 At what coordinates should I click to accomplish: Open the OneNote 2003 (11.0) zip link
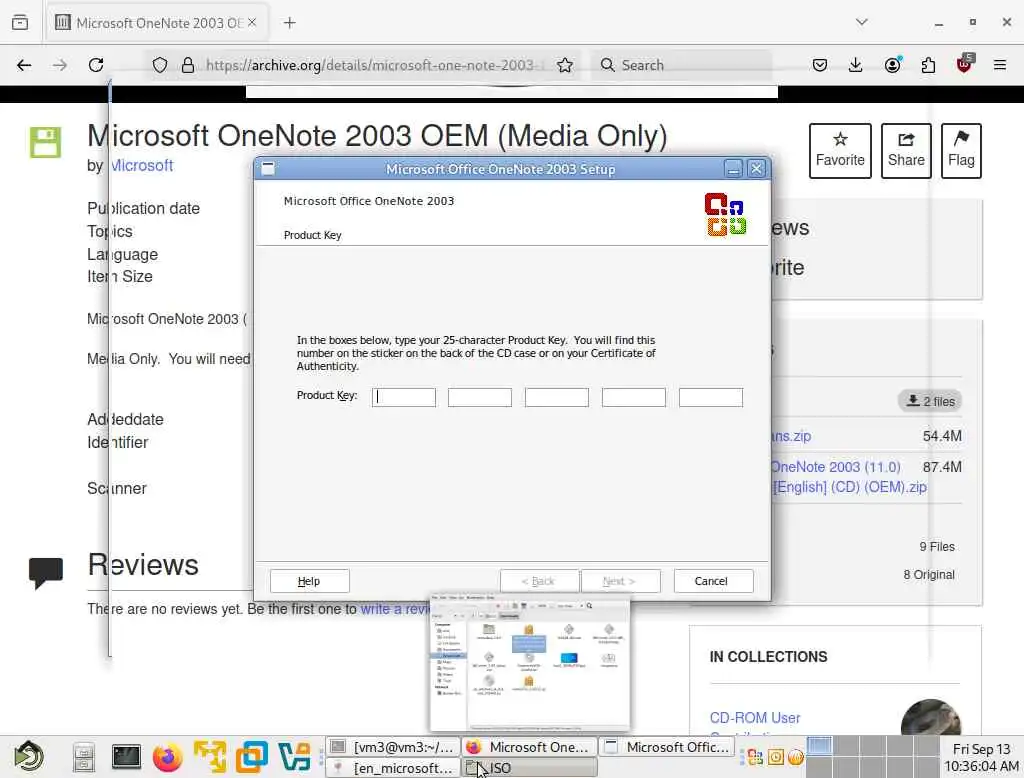point(848,477)
